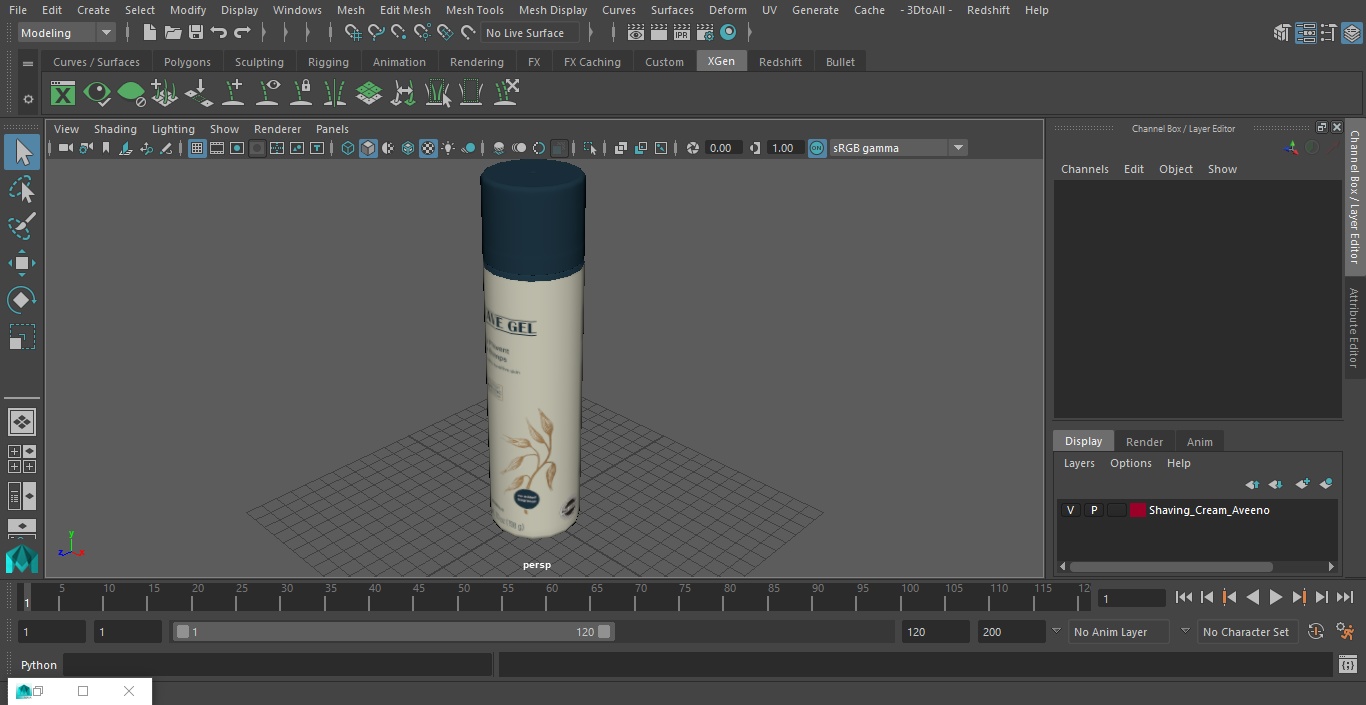Click the layer editor horizontal scrollbar

pos(1171,567)
